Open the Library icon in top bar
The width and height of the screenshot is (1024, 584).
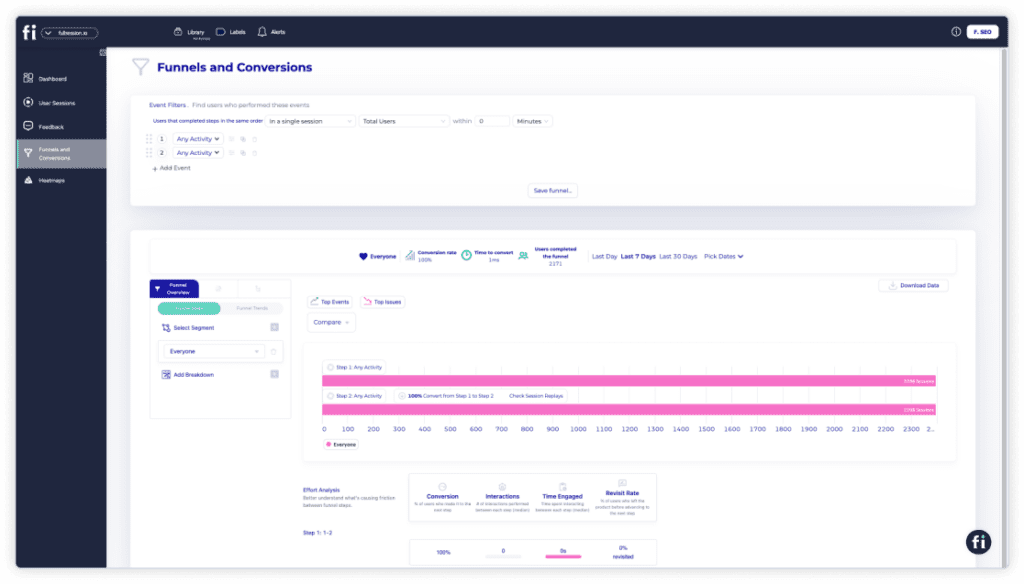[x=178, y=32]
